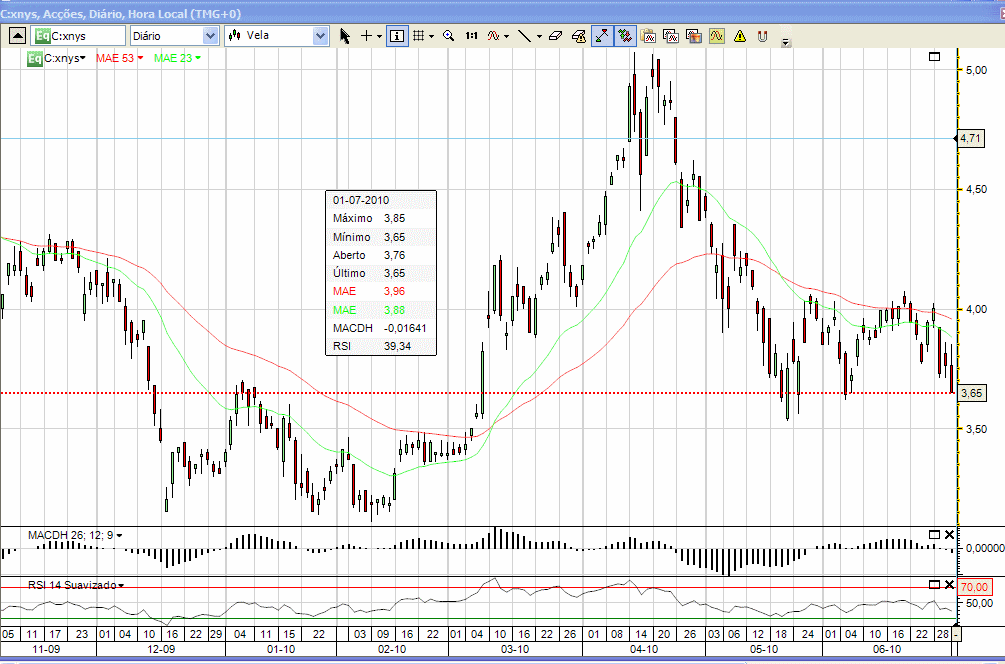This screenshot has width=1005, height=664.
Task: Click the RSI 39,34 row
Action: point(381,346)
